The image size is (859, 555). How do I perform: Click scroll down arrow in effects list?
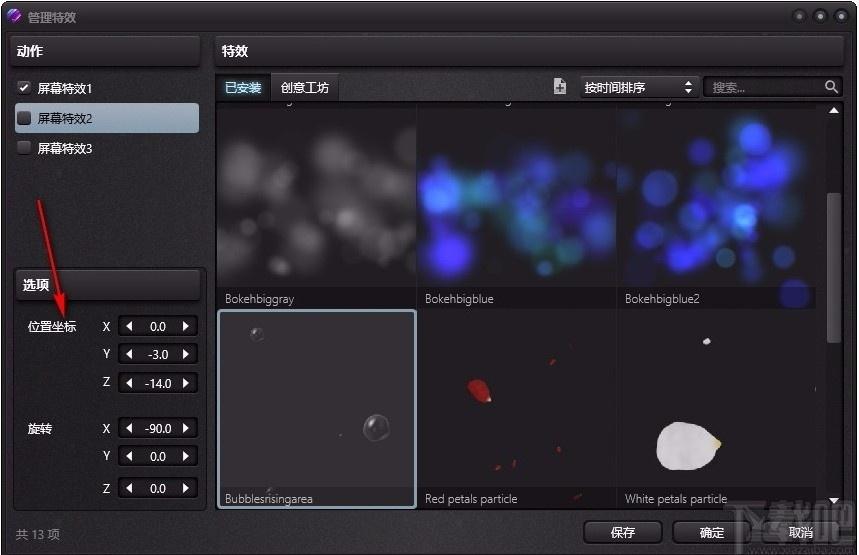click(834, 500)
